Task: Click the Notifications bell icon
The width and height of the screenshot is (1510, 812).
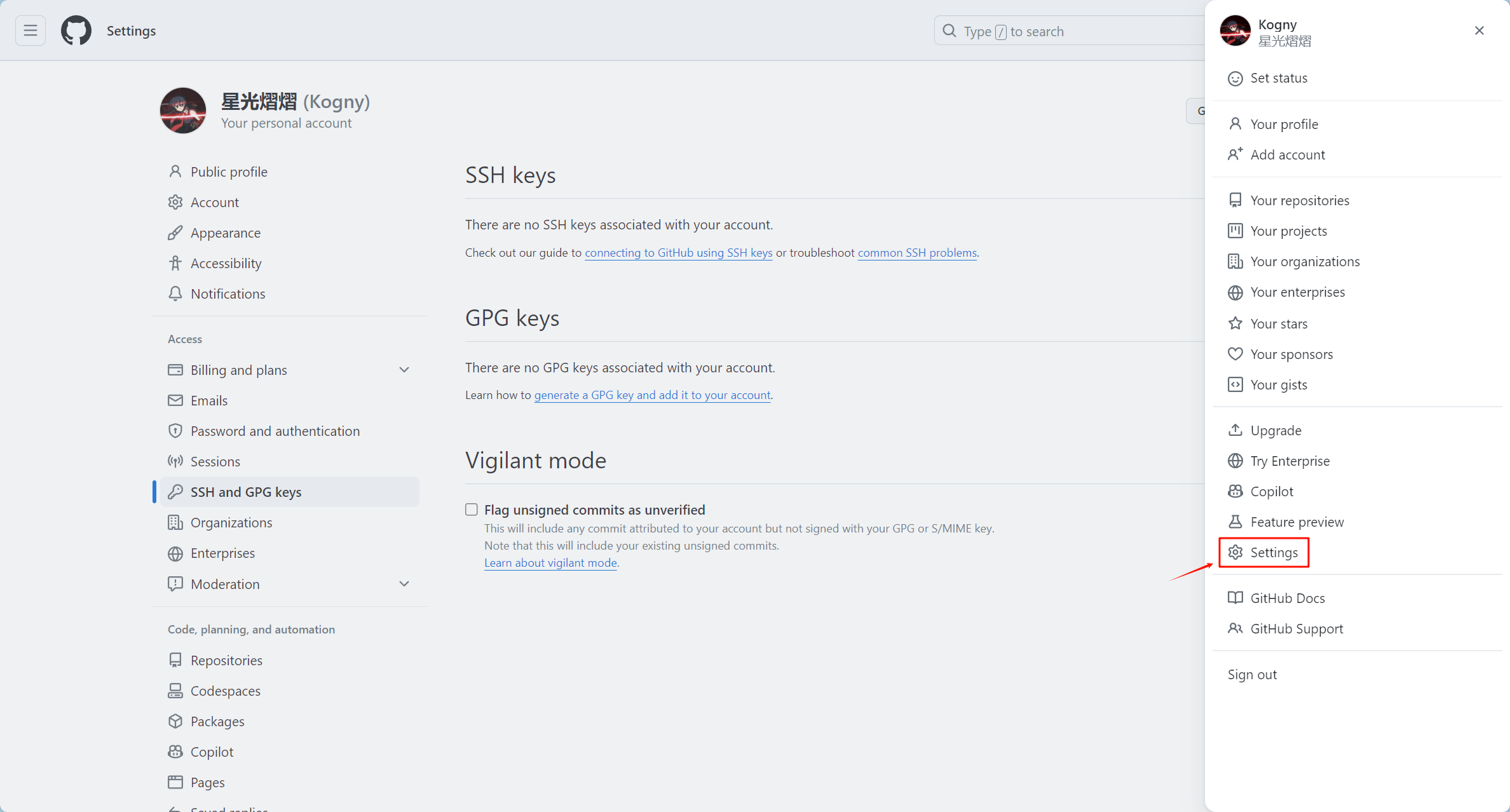Action: [x=175, y=293]
